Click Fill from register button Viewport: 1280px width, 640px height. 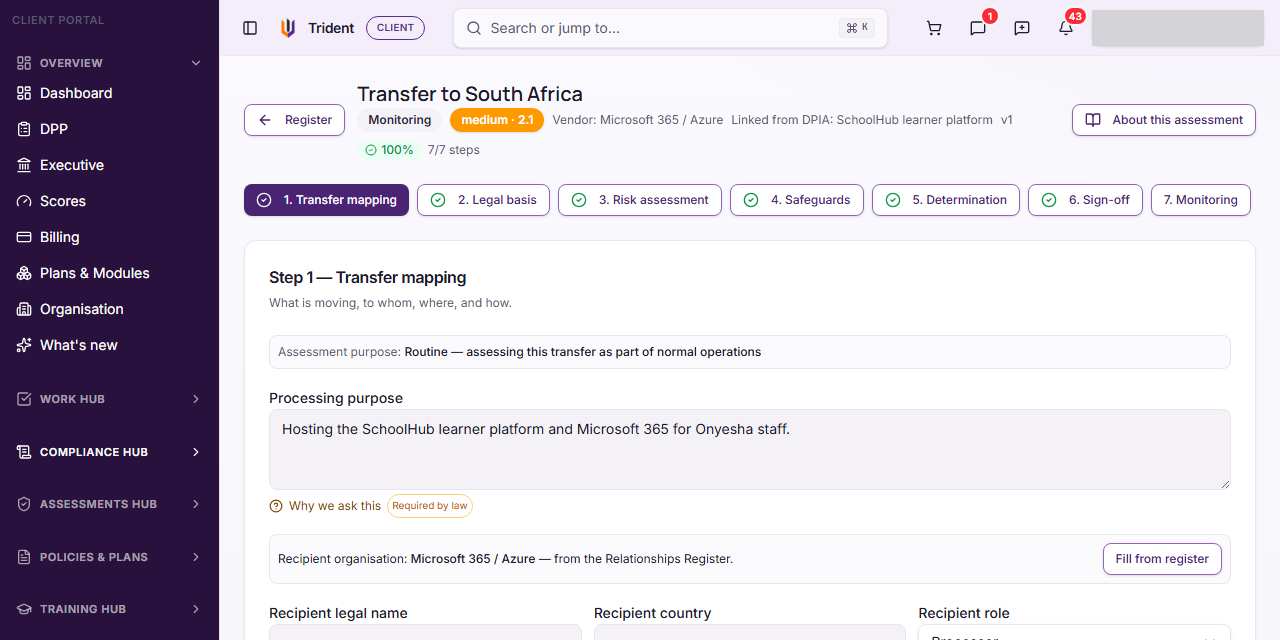(1162, 559)
